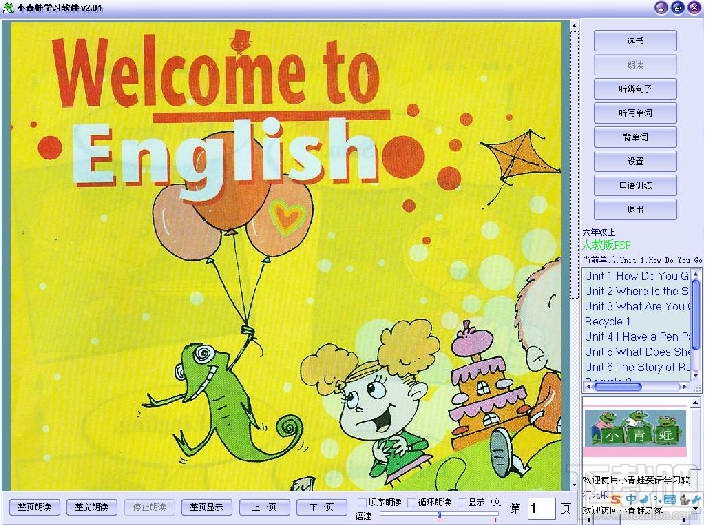Click the Sogou punctuation mode icon
This screenshot has width=706, height=525.
click(657, 499)
